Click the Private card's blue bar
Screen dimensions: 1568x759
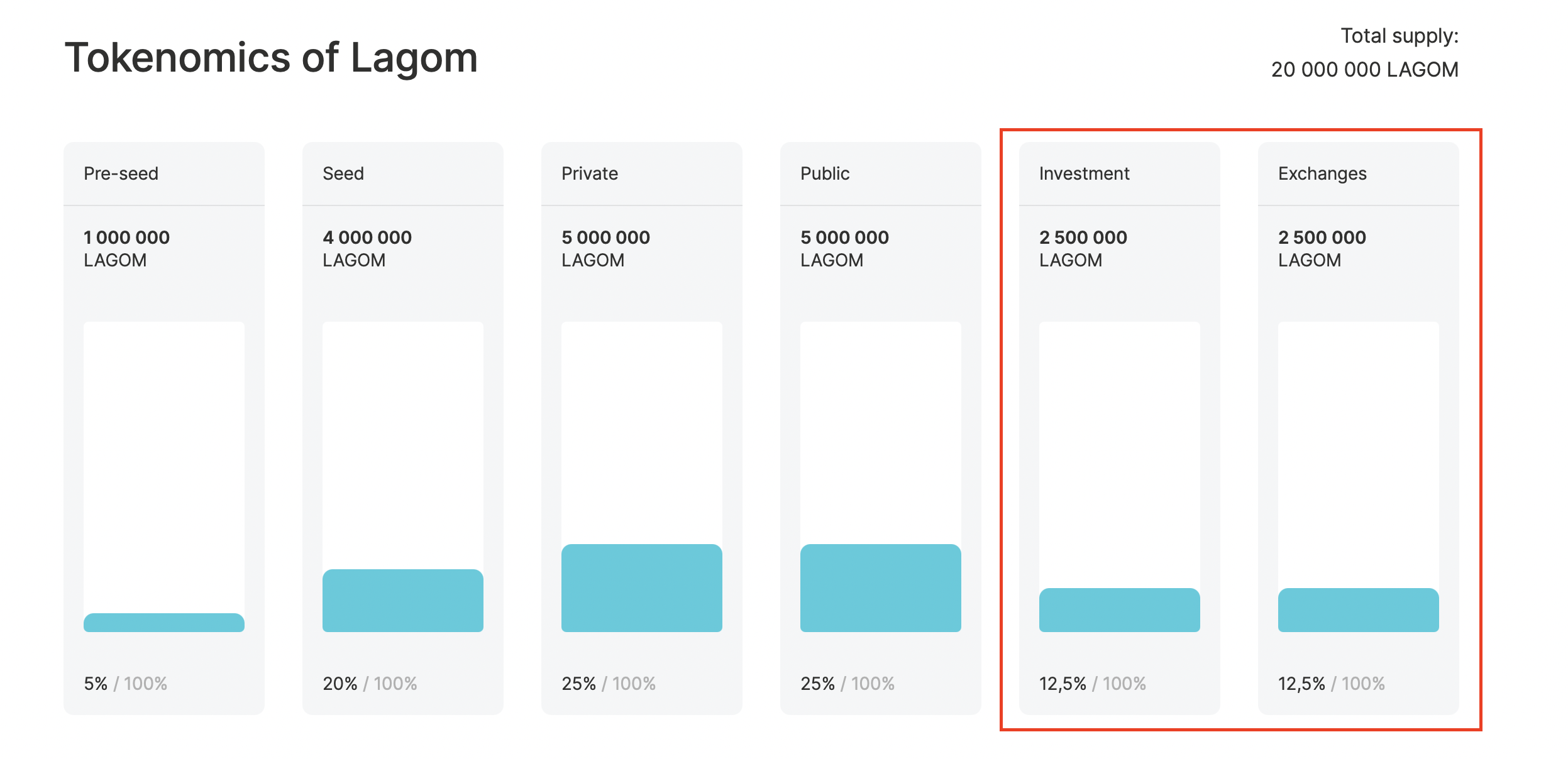tap(641, 588)
